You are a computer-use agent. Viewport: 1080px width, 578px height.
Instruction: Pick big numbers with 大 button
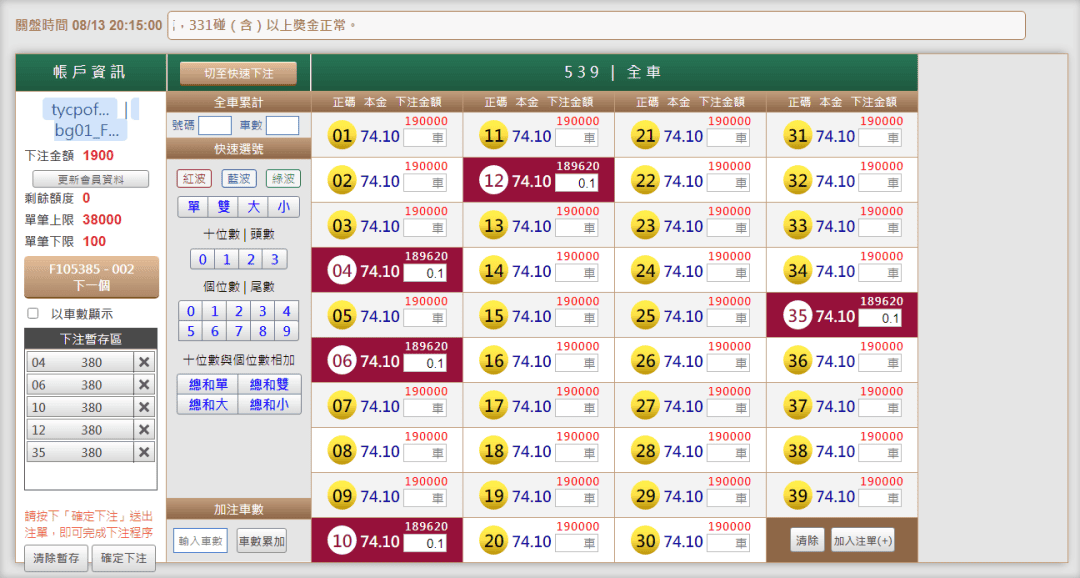point(253,207)
